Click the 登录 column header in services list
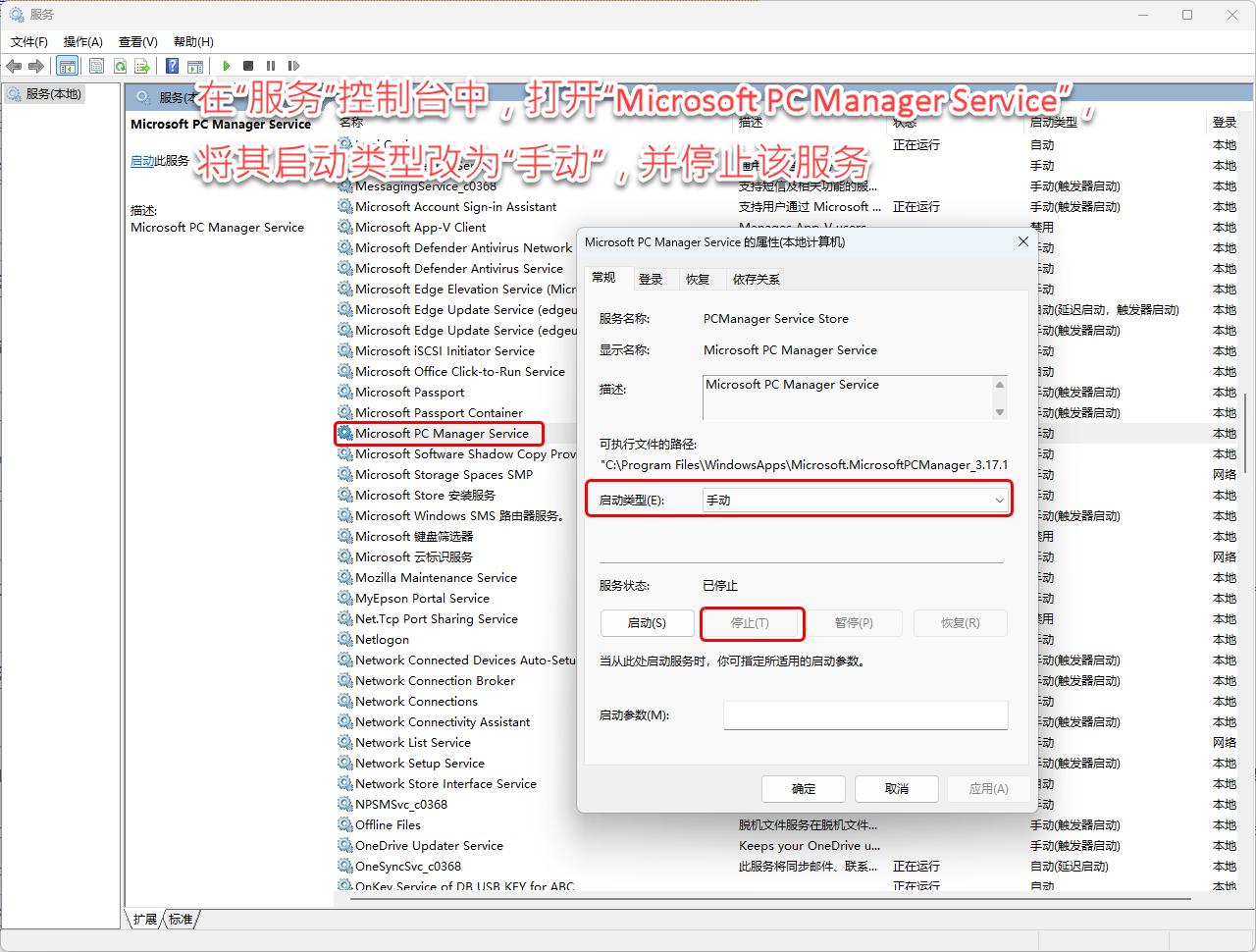 [1224, 123]
